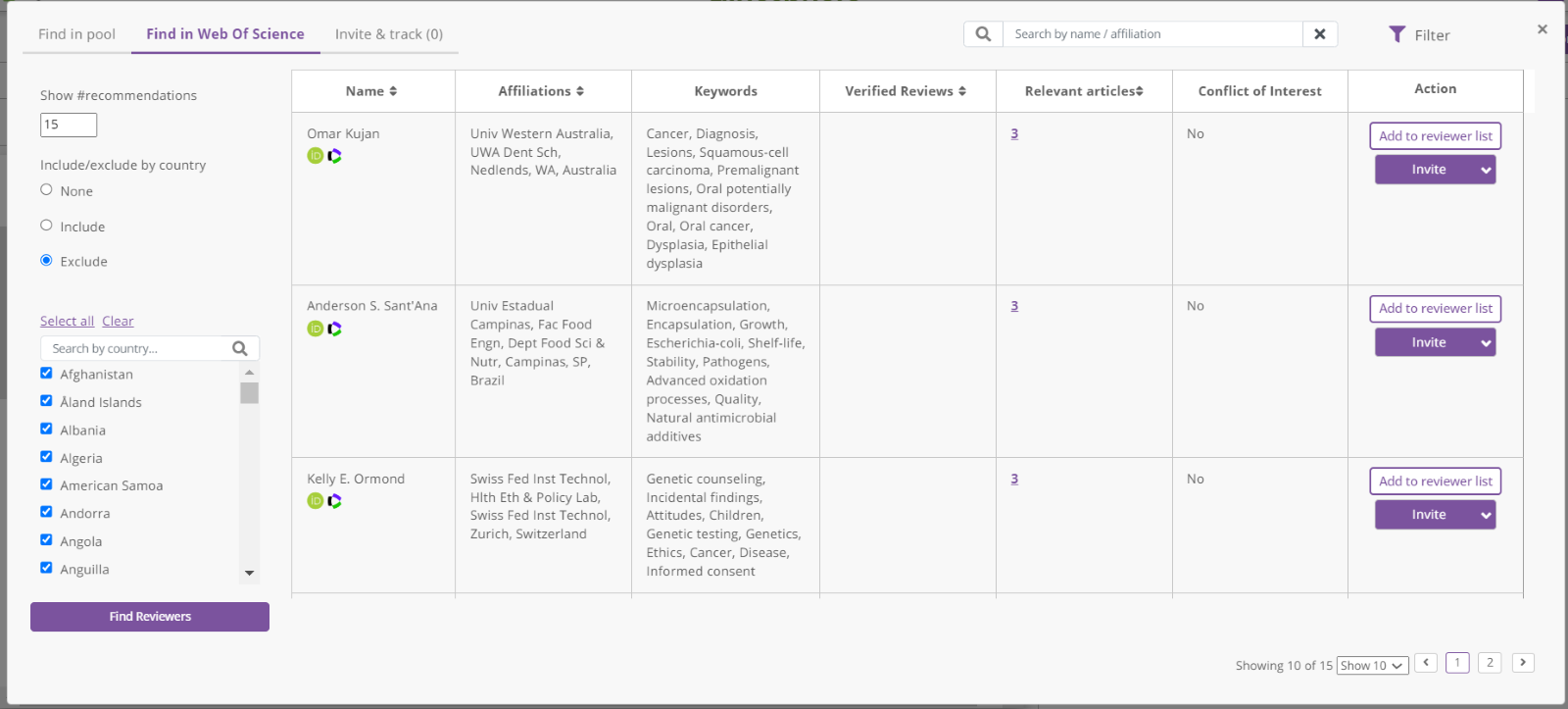Uncheck Andorra checkbox
The height and width of the screenshot is (709, 1568).
click(46, 512)
